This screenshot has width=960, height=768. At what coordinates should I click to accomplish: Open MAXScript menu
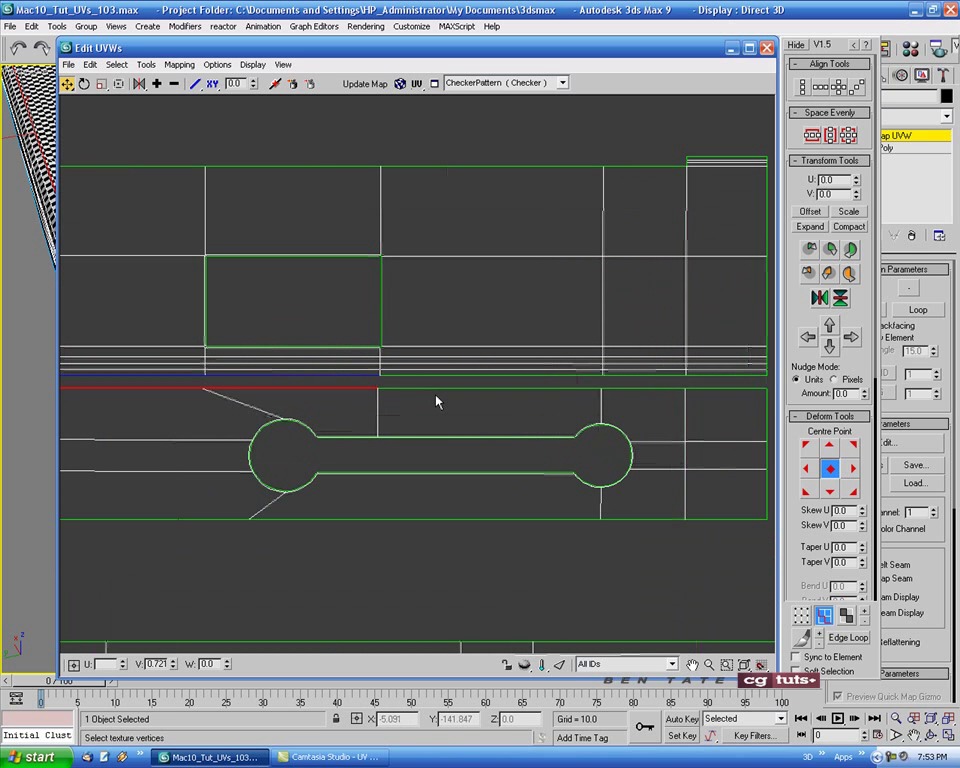457,26
